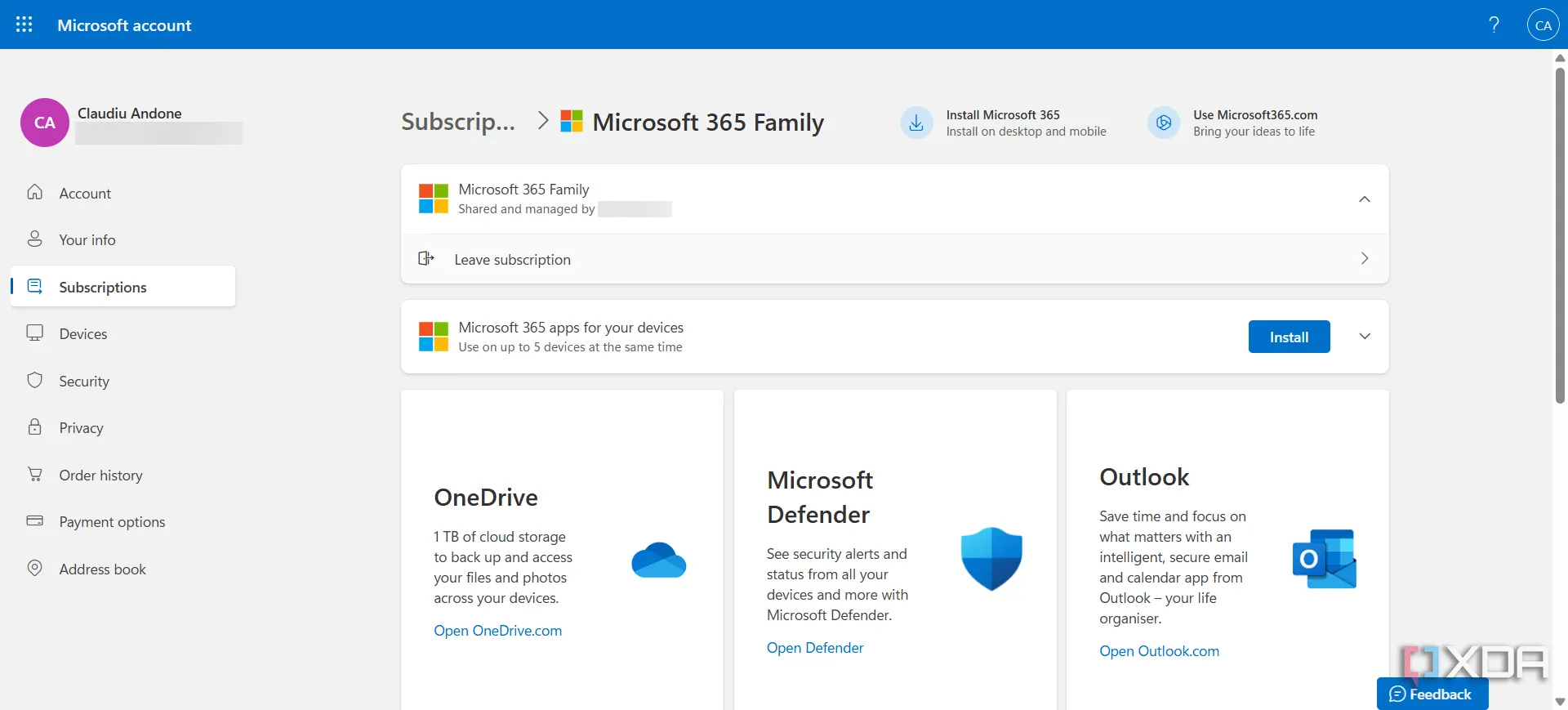Click the Microsoft logo in the Shared and managed card

(x=434, y=199)
